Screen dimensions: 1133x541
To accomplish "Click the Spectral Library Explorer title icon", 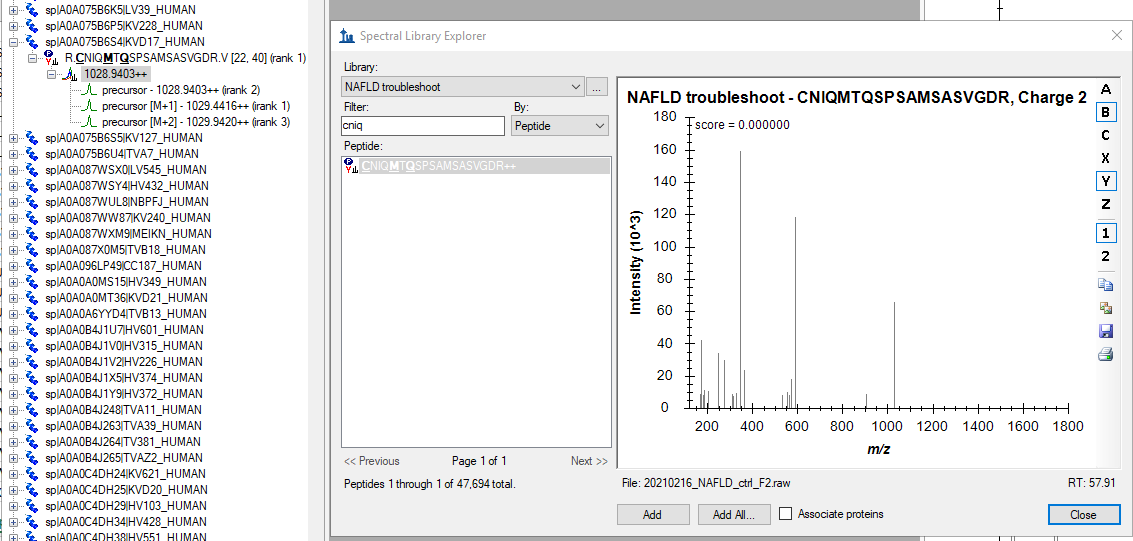I will pyautogui.click(x=347, y=36).
